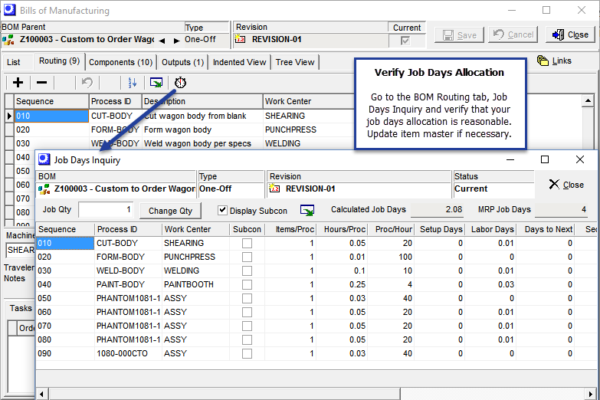Screen dimensions: 600x400
Task: Toggle the Display Subcon checkbox
Action: coord(222,210)
